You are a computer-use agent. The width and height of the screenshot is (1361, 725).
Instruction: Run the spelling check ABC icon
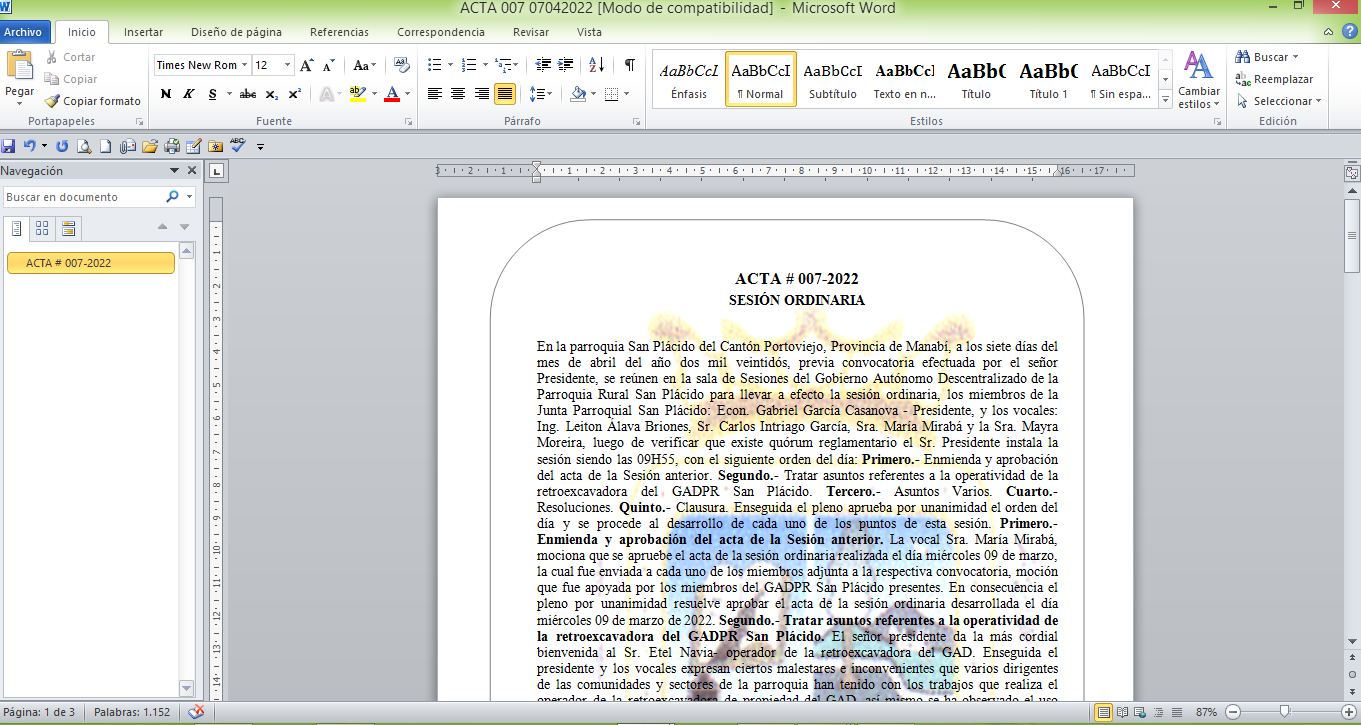pos(237,146)
